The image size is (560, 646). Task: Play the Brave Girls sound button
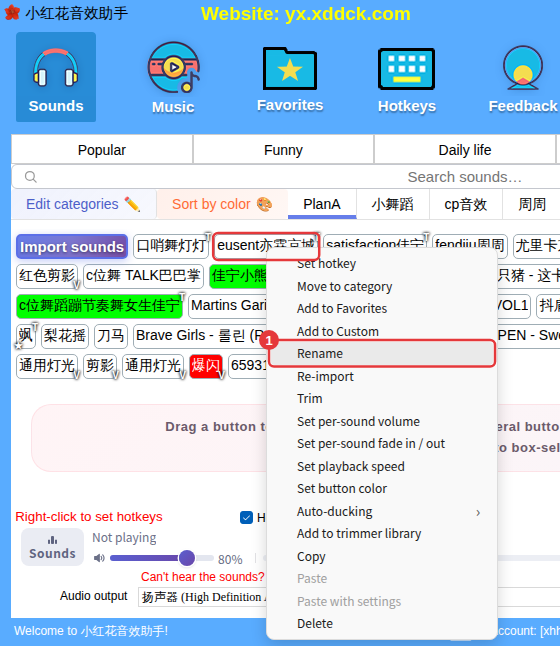point(200,336)
